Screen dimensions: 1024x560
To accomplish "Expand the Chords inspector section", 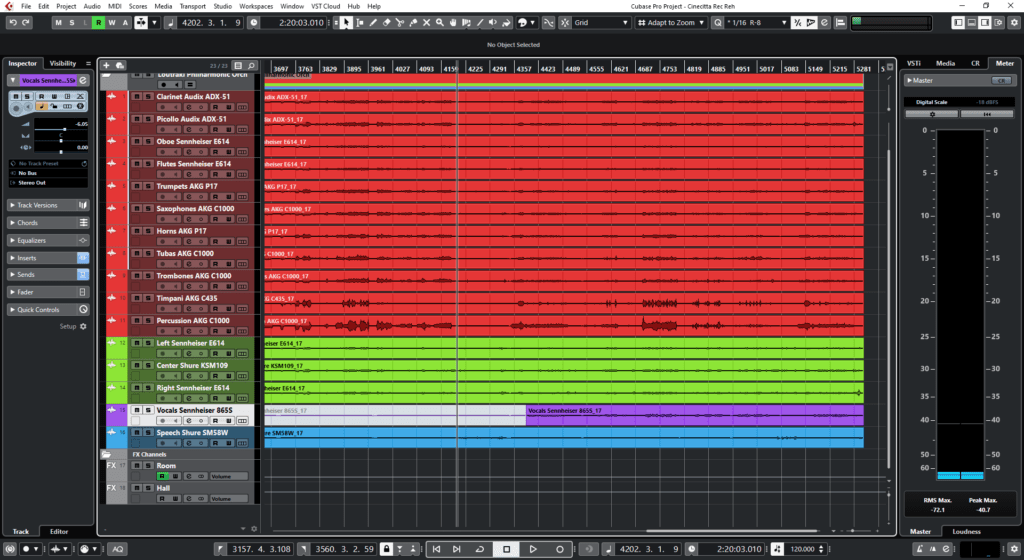I will point(47,223).
